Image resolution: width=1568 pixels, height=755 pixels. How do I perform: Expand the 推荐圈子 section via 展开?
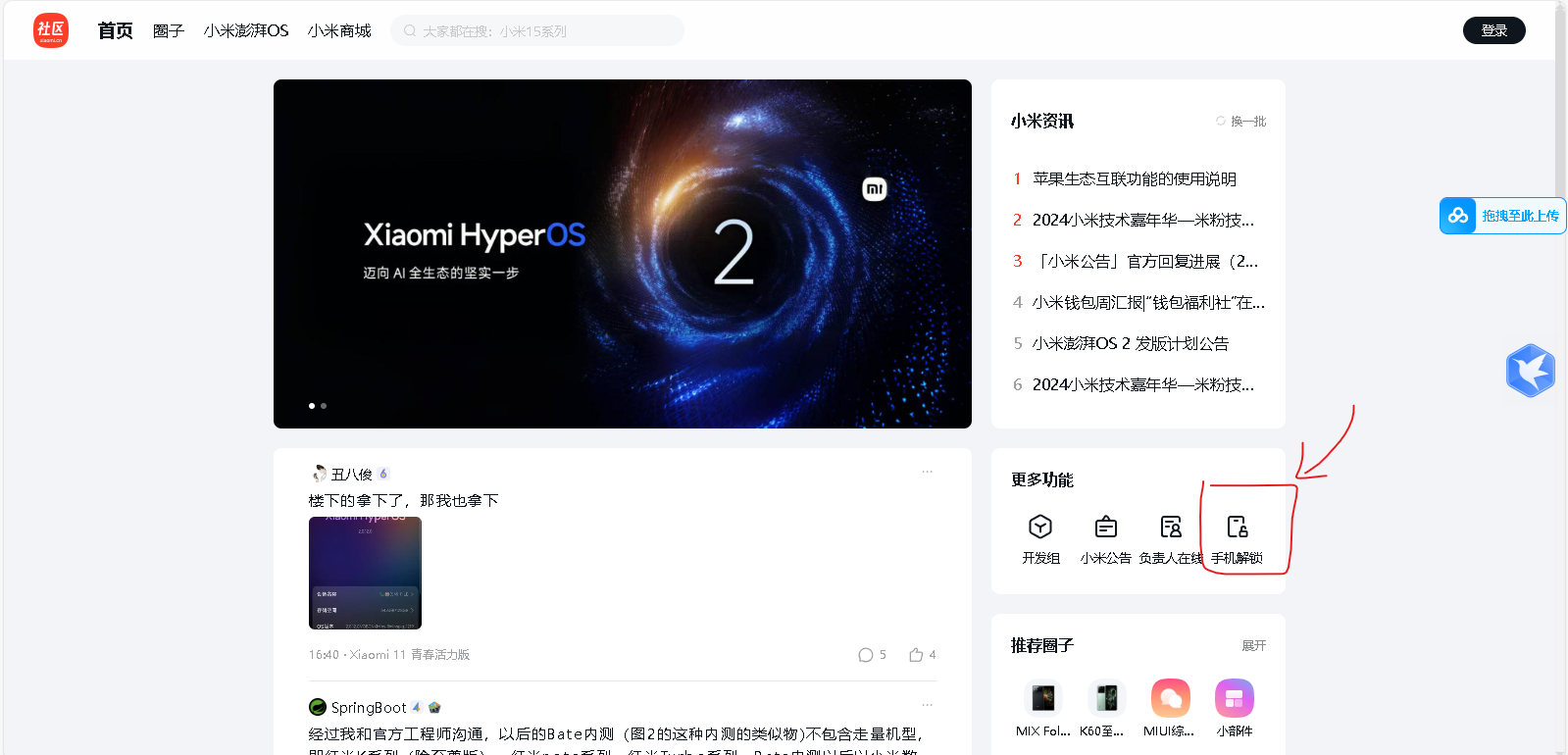[1253, 646]
